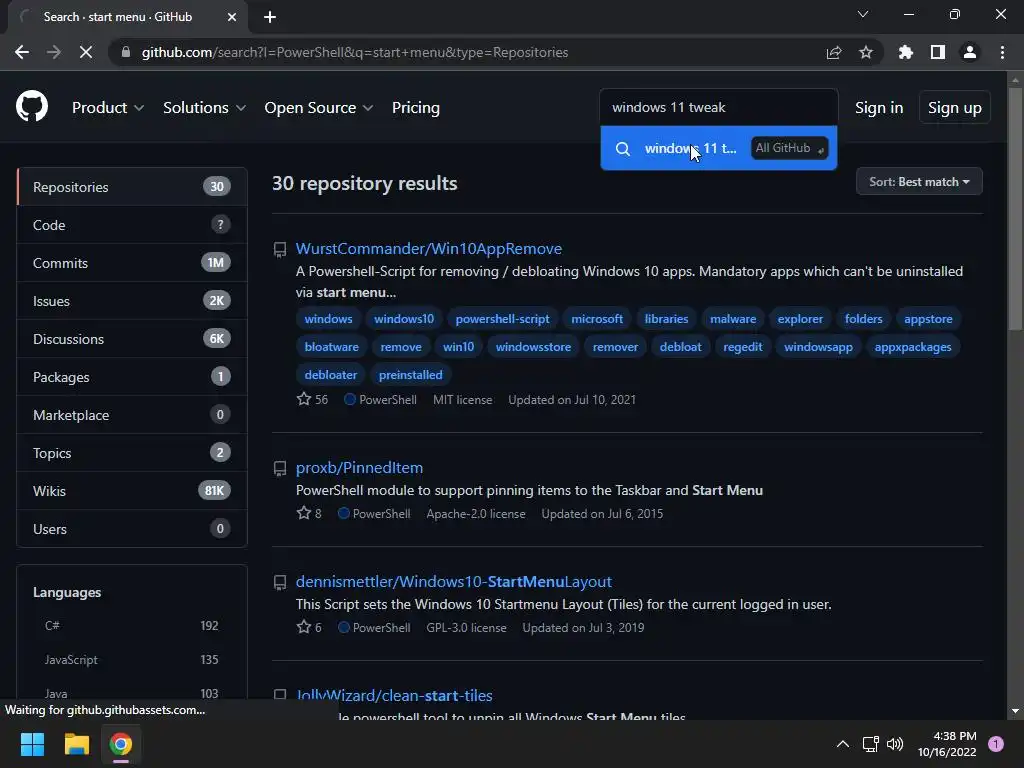Screen dimensions: 1024x768
Task: Expand the Solutions menu
Action: click(204, 108)
